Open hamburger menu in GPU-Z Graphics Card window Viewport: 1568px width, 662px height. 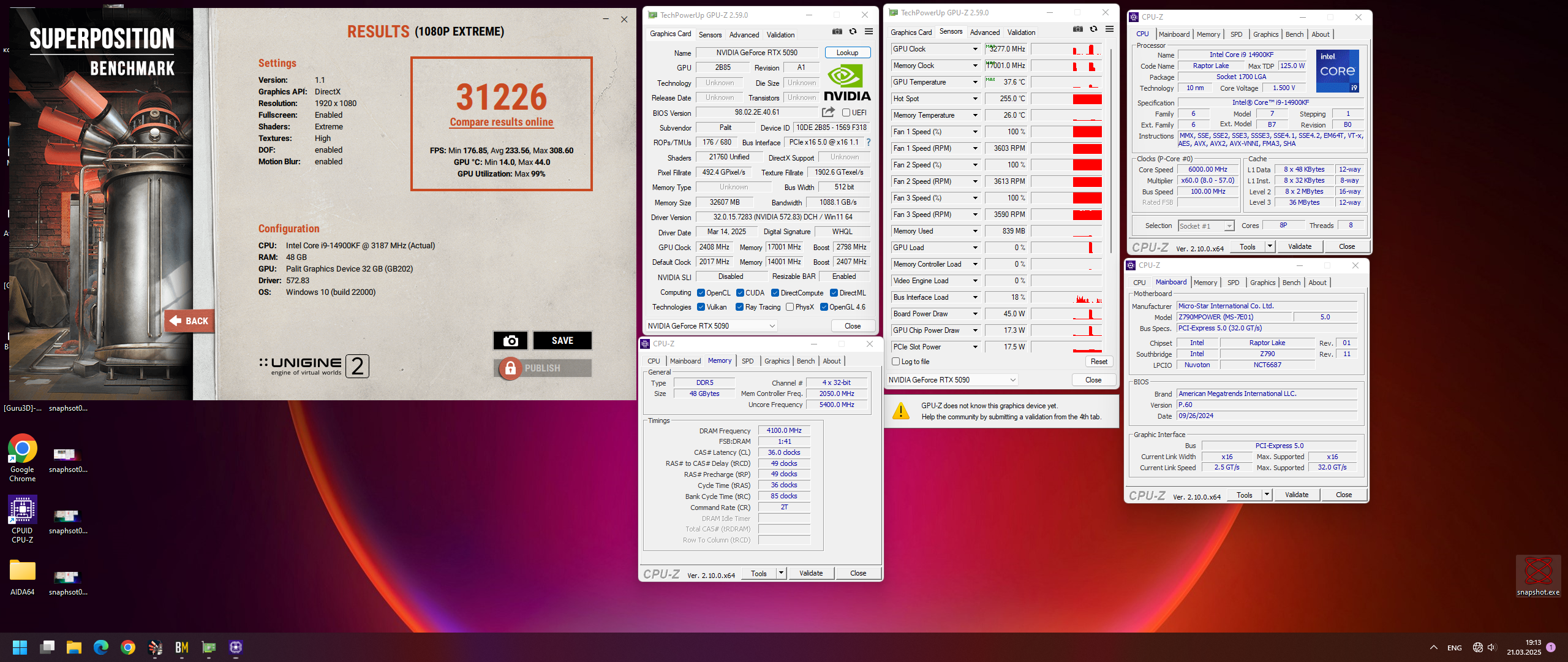(x=869, y=32)
